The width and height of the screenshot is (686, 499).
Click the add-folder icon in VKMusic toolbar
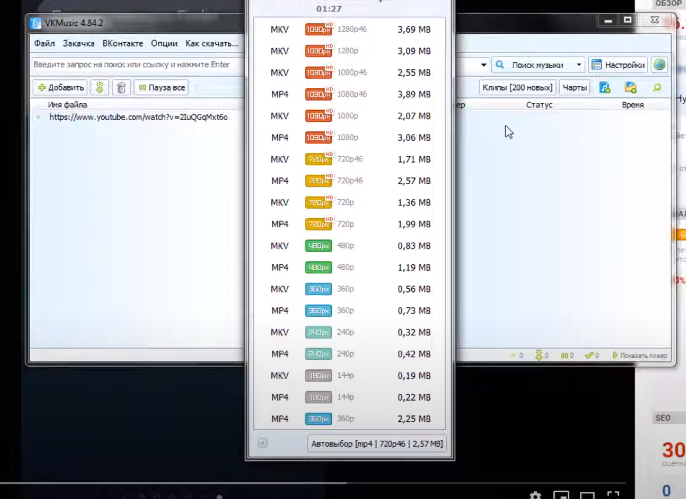pos(630,87)
